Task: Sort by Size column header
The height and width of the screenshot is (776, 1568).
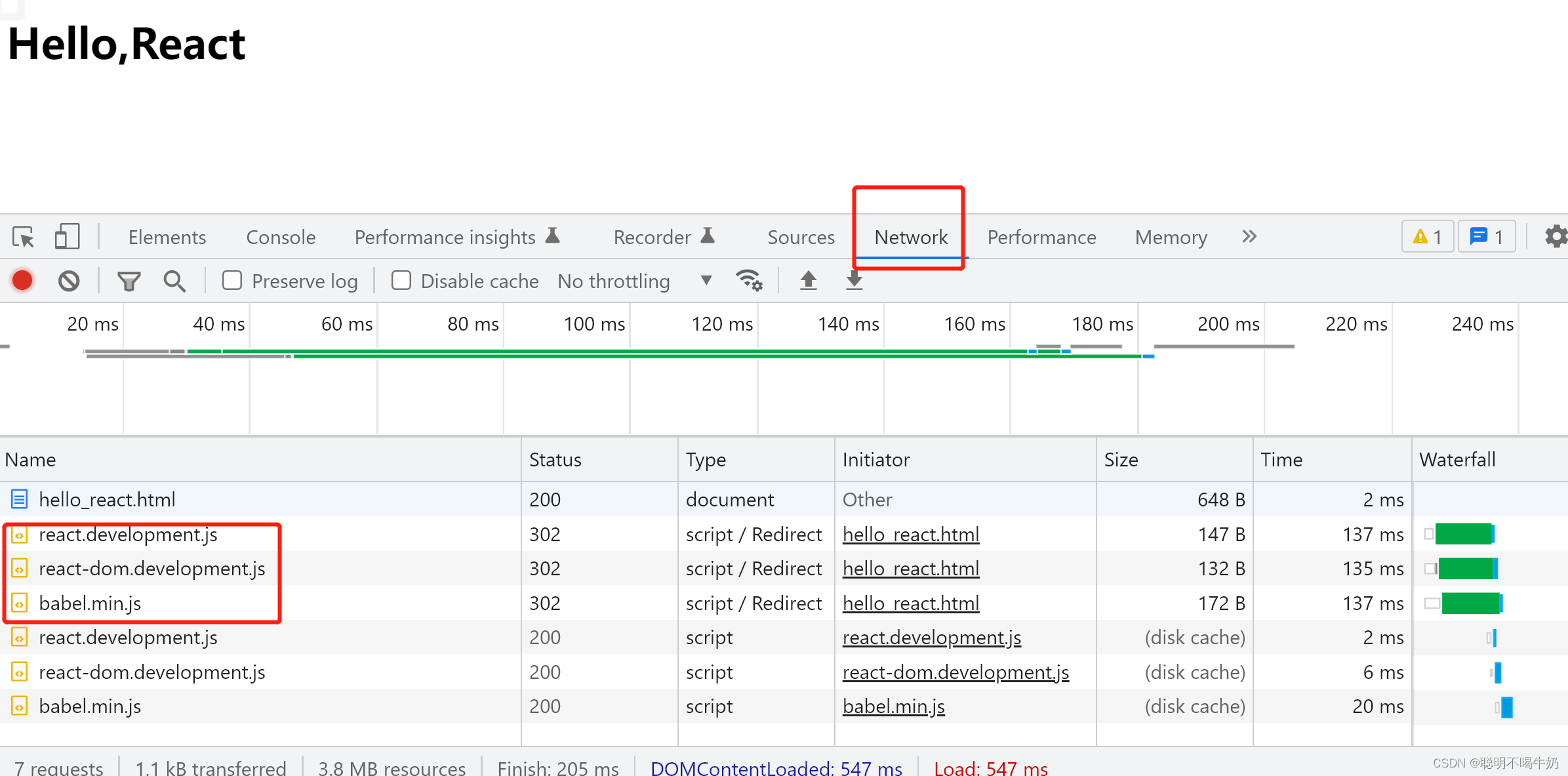Action: [1175, 460]
